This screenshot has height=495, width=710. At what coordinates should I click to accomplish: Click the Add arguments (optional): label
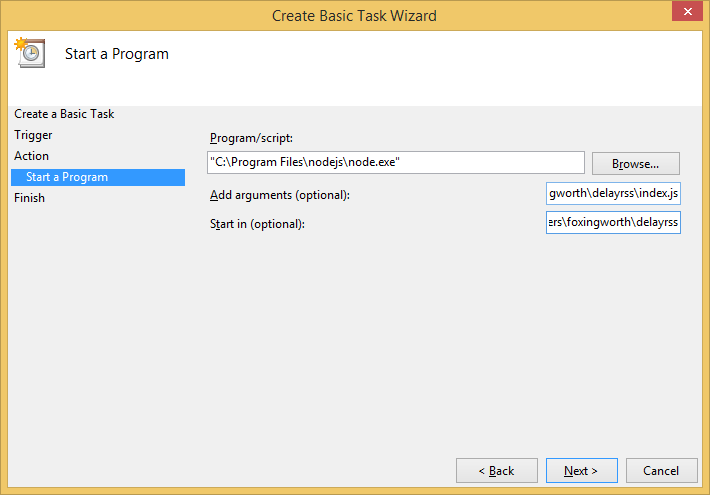(280, 195)
